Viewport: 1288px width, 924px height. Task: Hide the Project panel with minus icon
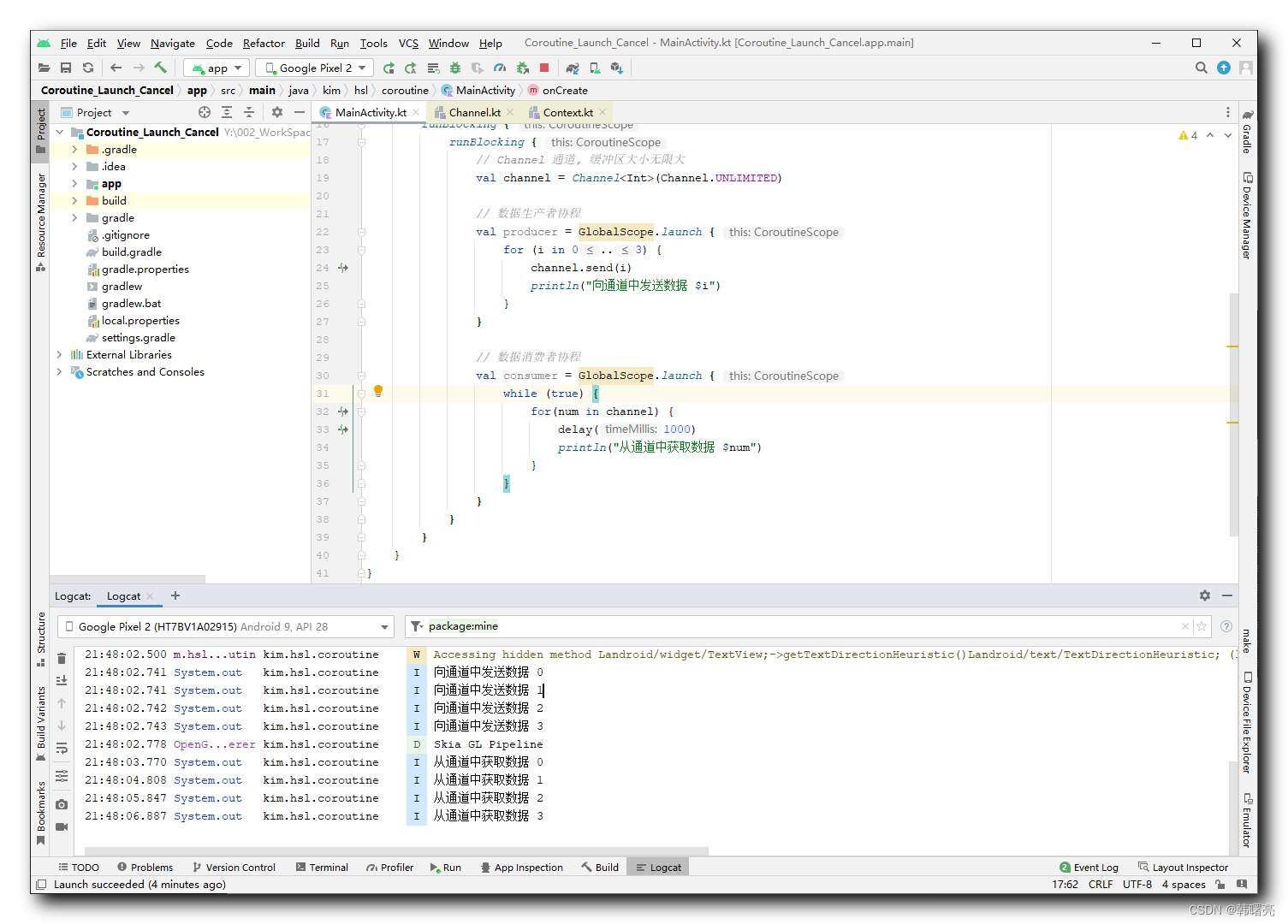[300, 112]
